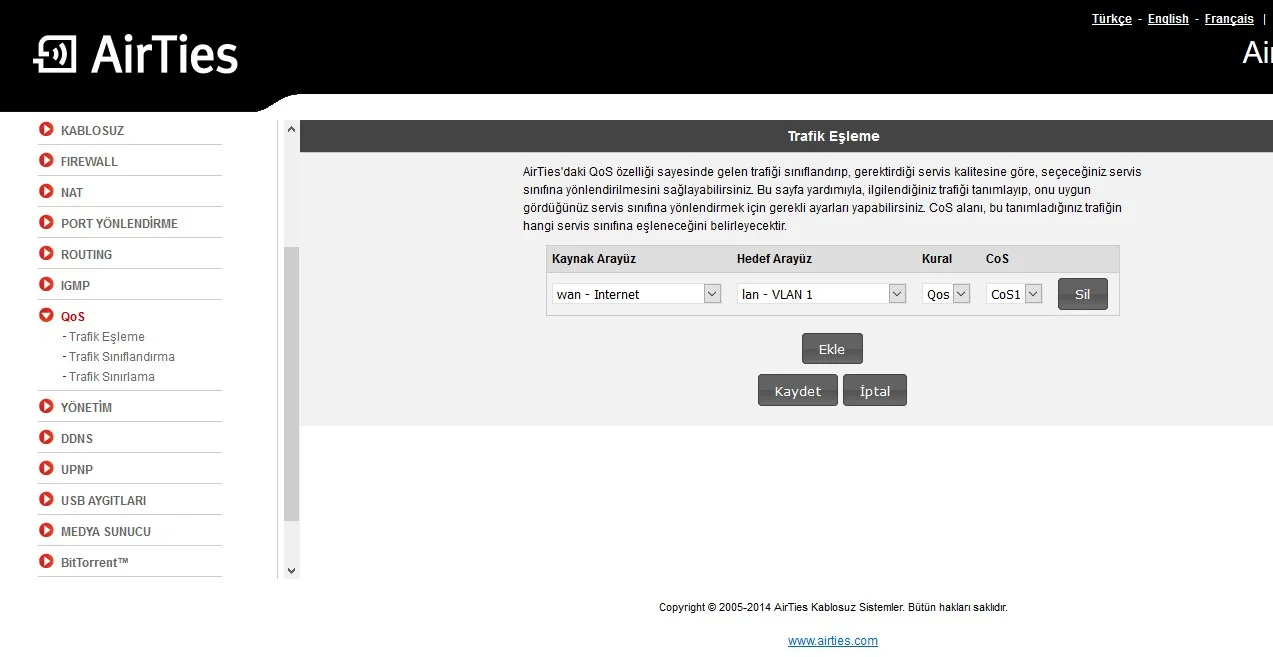The width and height of the screenshot is (1273, 657).
Task: Open the UPNP menu
Action: 77,470
